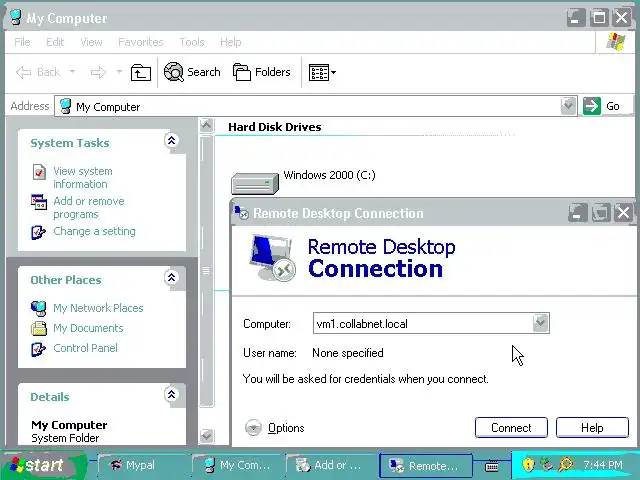Viewport: 640px width, 480px height.
Task: Open My Documents link
Action: [88, 328]
